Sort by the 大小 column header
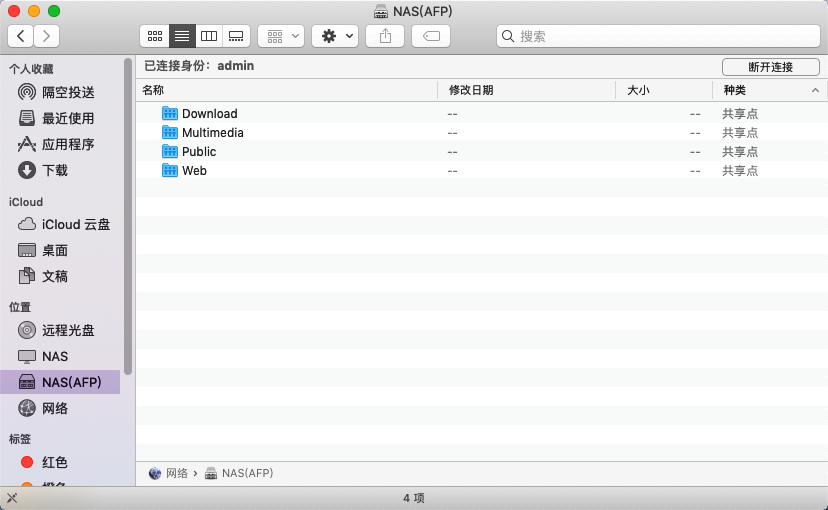Viewport: 828px width, 510px height. coord(664,90)
